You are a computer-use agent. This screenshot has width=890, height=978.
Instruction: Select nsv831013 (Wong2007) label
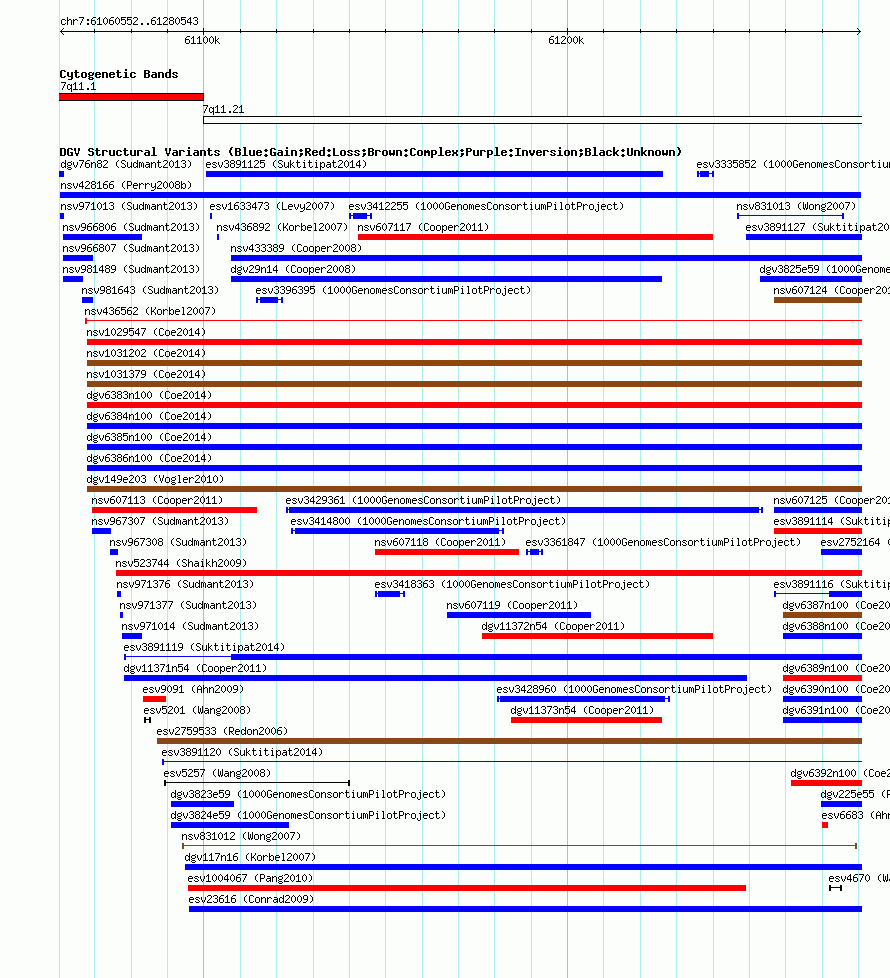pos(796,206)
